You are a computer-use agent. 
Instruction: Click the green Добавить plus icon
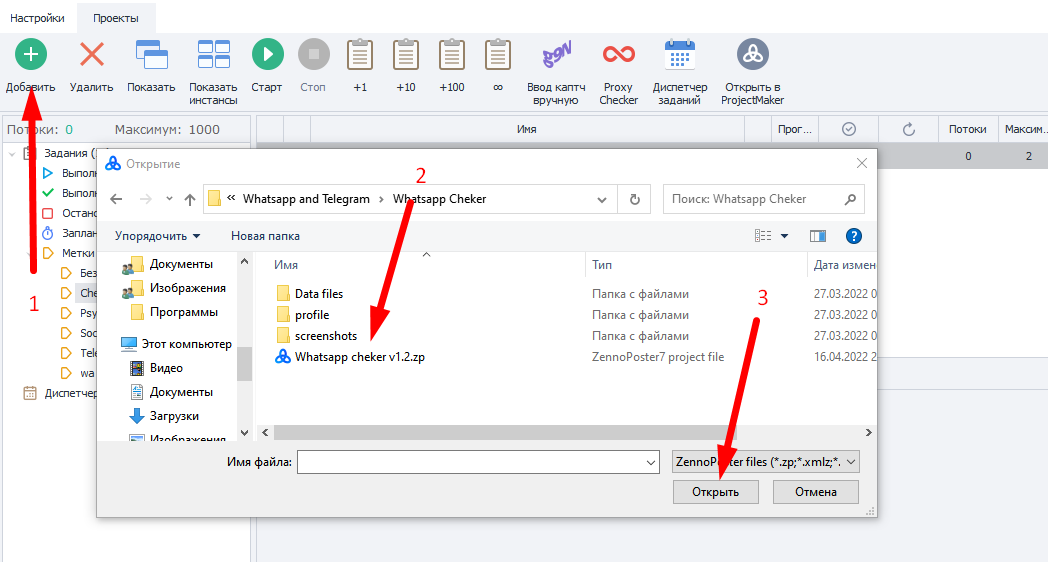coord(31,54)
